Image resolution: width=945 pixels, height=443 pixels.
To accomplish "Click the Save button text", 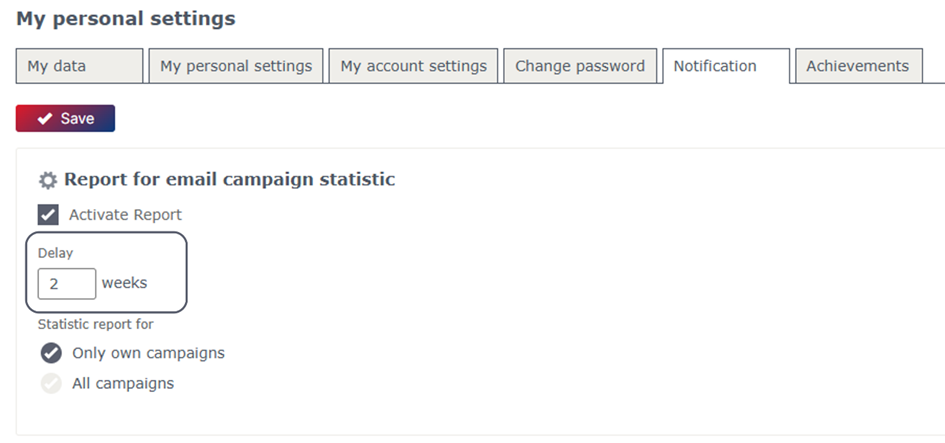I will (77, 119).
